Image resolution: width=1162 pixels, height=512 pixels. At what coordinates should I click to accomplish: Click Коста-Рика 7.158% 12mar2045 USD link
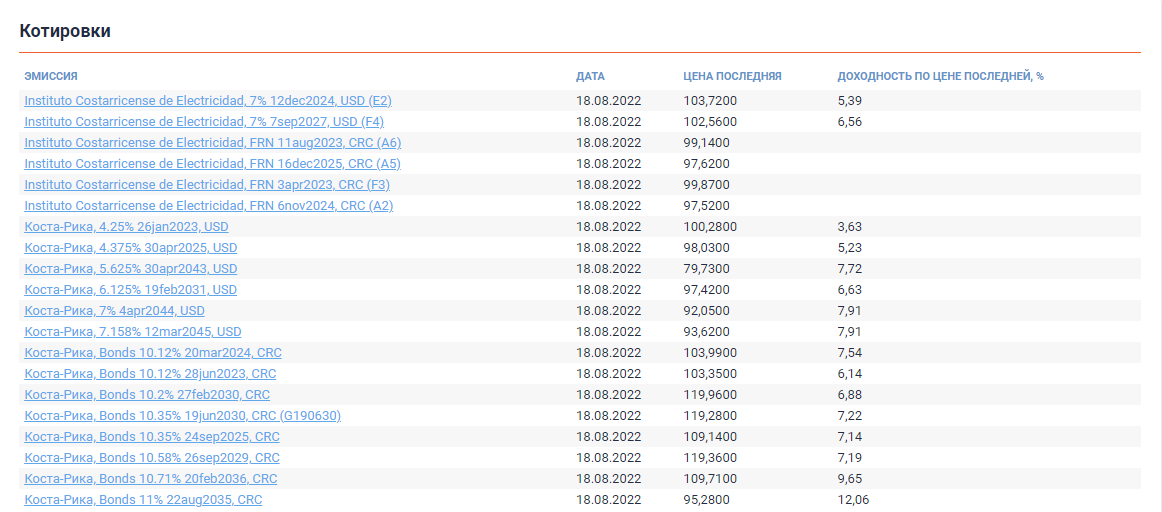point(132,332)
